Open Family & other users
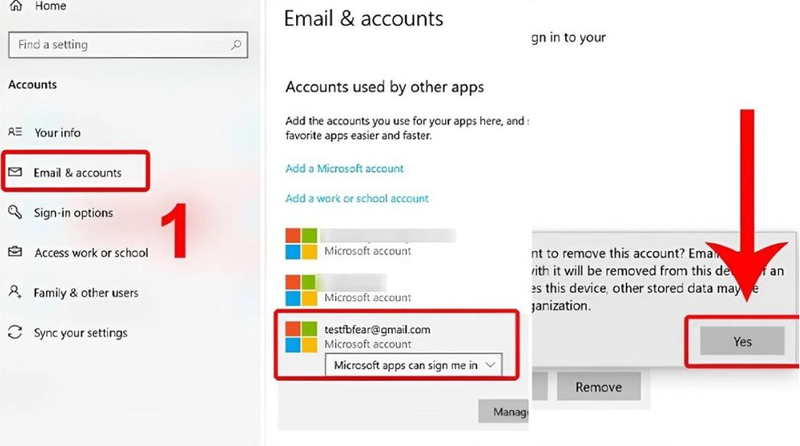 pos(86,293)
